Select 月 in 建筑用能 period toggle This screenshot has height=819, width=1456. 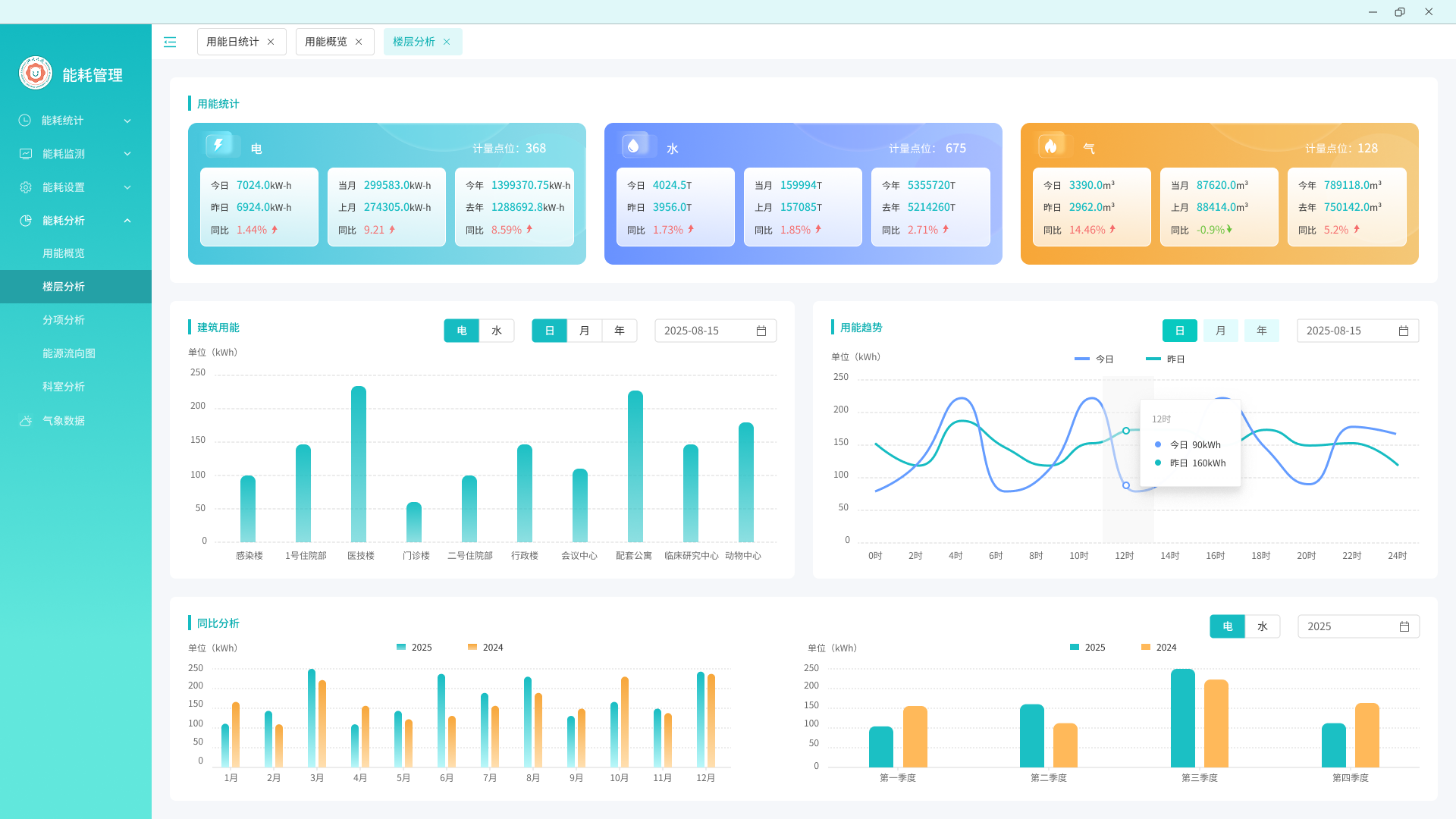(x=584, y=331)
